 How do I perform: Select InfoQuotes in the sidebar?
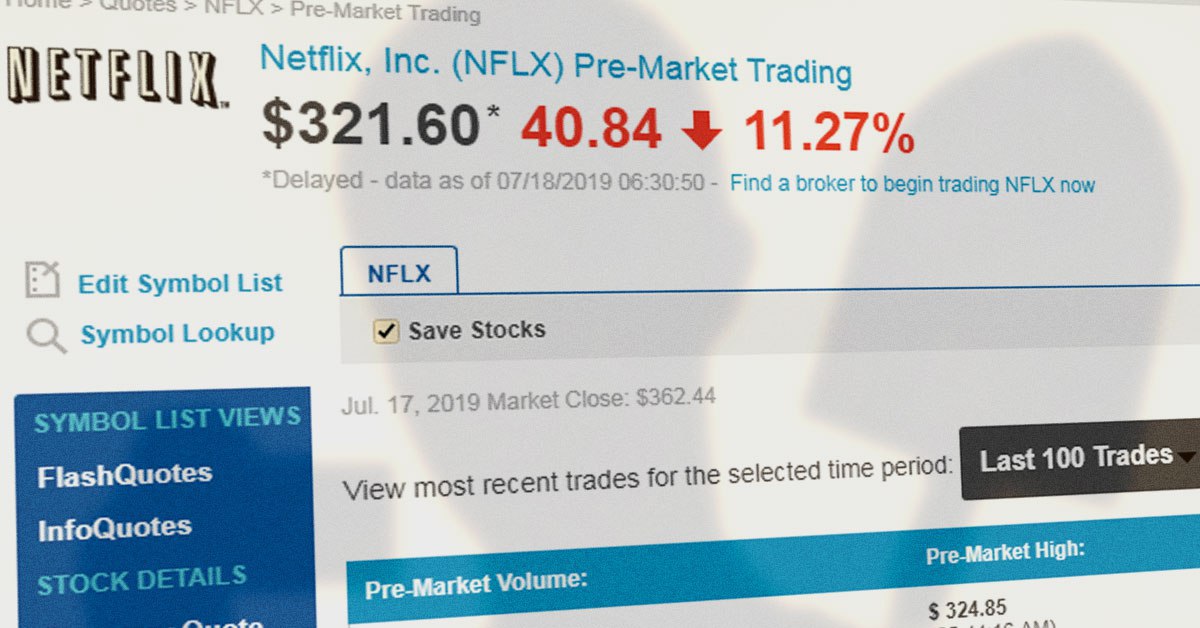(114, 529)
